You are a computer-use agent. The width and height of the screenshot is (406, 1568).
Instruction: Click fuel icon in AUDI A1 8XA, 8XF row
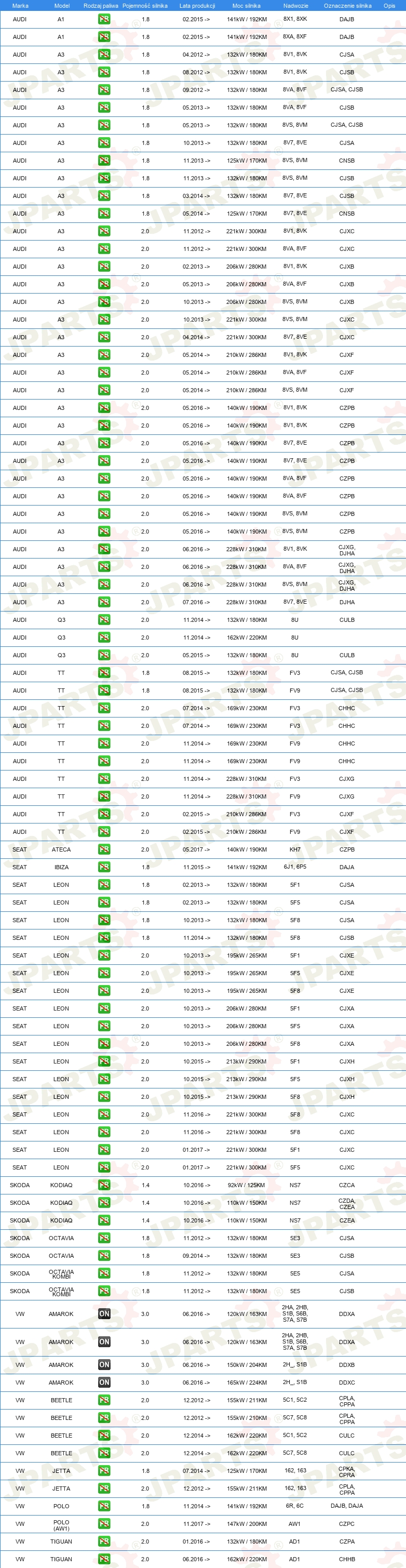click(x=104, y=36)
